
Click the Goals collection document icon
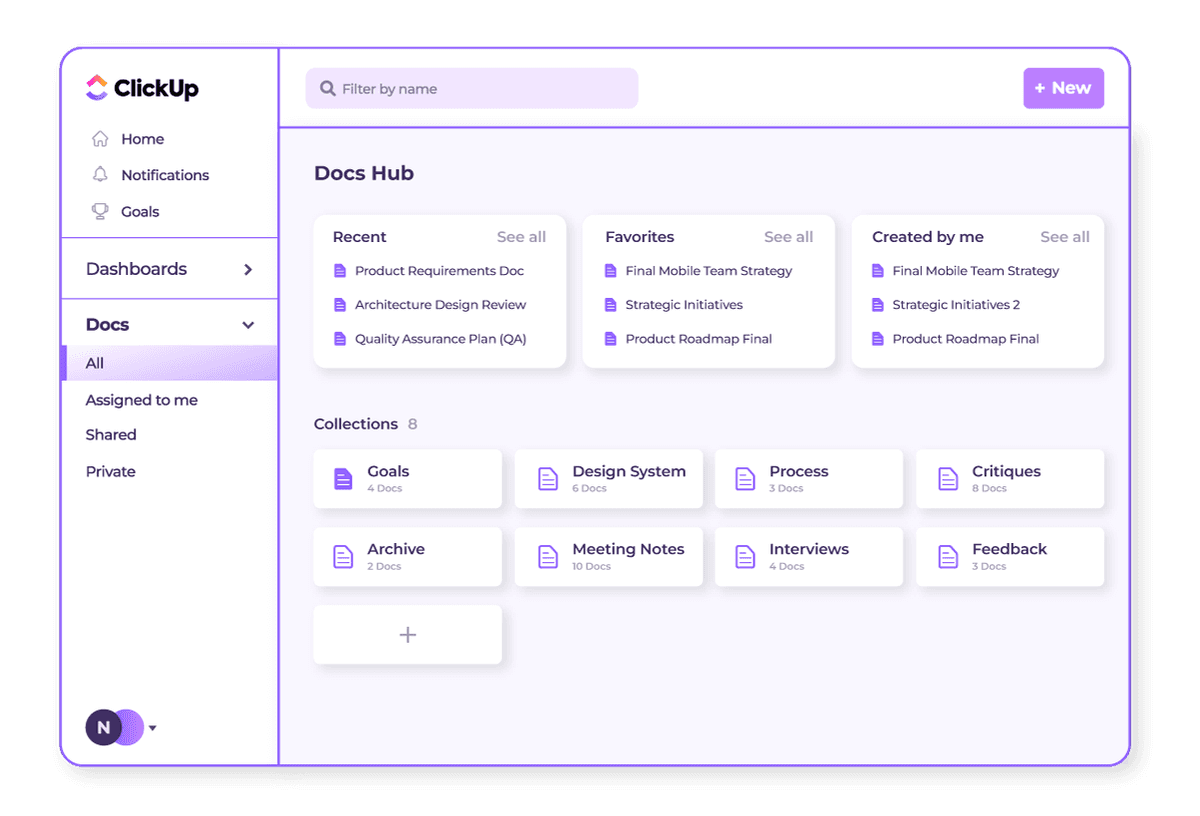[343, 479]
